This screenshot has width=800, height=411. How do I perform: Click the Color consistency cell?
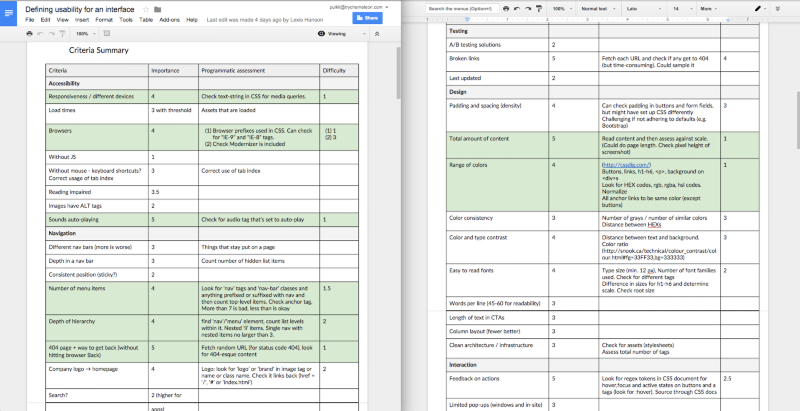pos(497,221)
